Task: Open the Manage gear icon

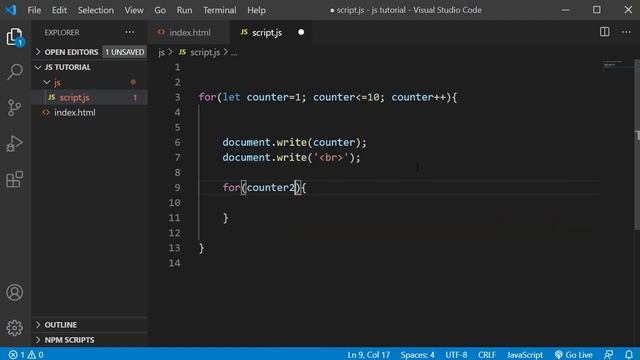Action: pyautogui.click(x=15, y=328)
